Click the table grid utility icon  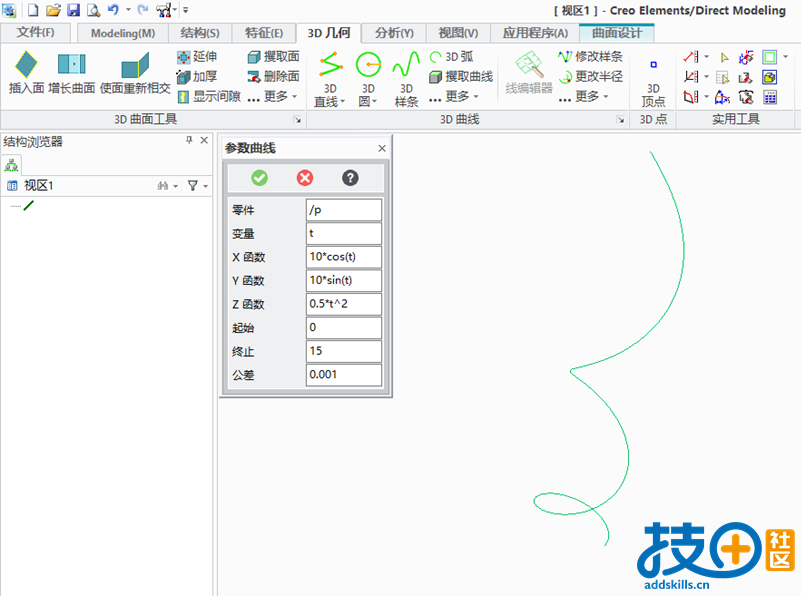point(770,97)
